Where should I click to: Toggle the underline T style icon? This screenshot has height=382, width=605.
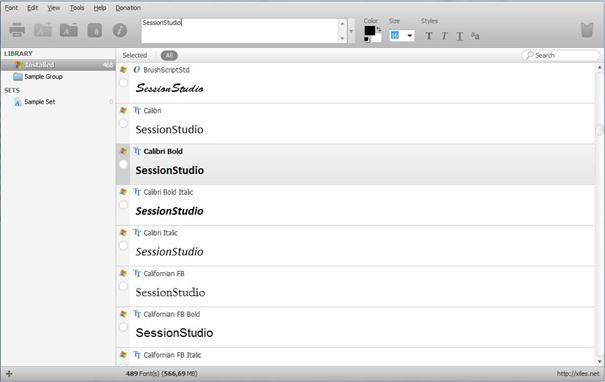click(460, 36)
